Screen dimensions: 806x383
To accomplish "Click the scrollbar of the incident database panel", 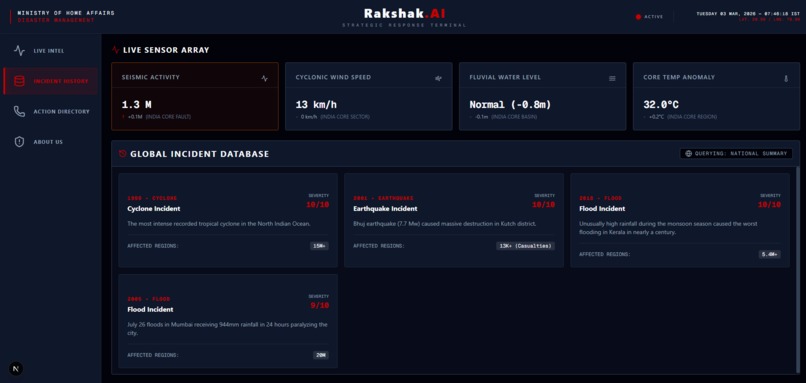I will coord(797,270).
